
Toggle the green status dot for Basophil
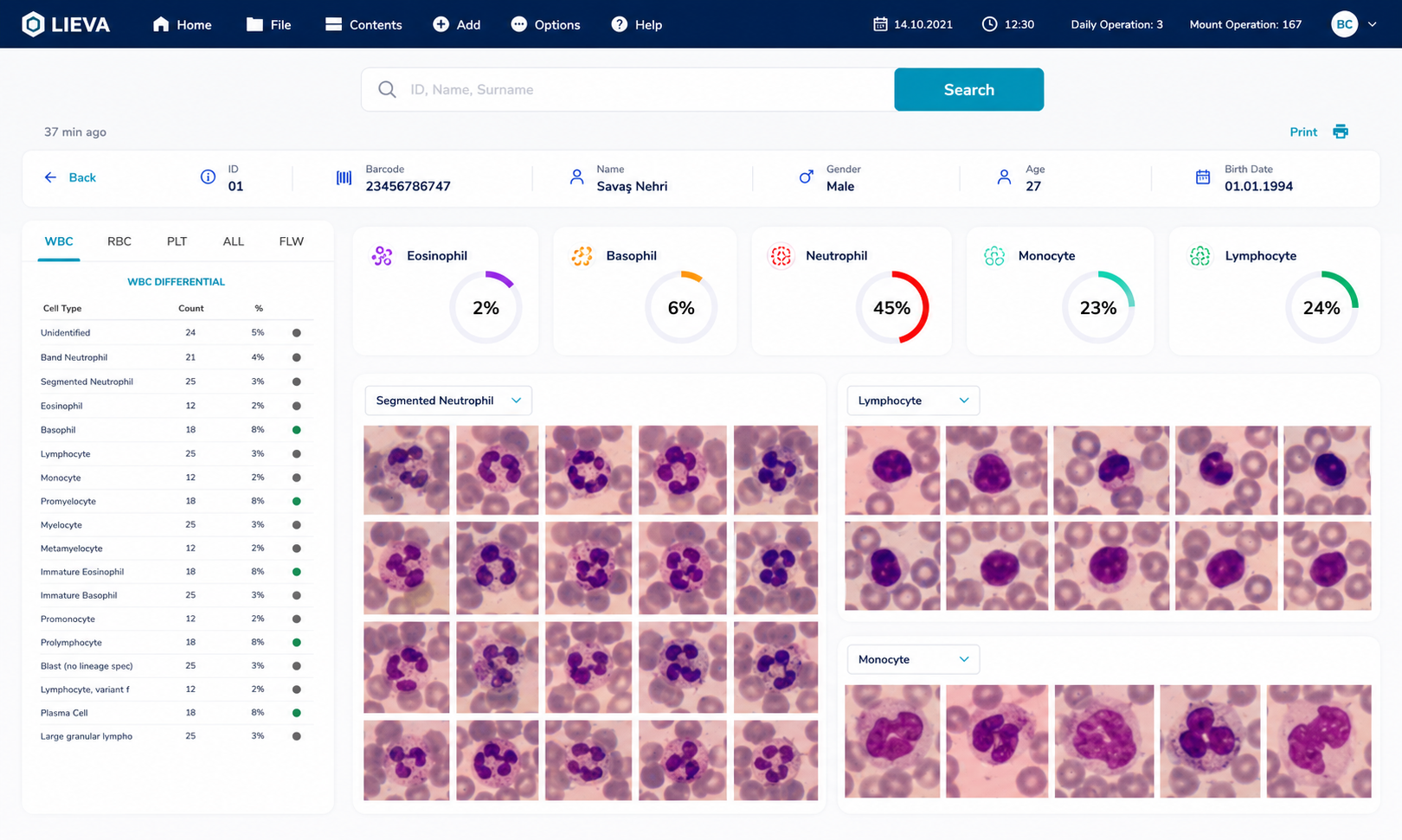(x=297, y=430)
